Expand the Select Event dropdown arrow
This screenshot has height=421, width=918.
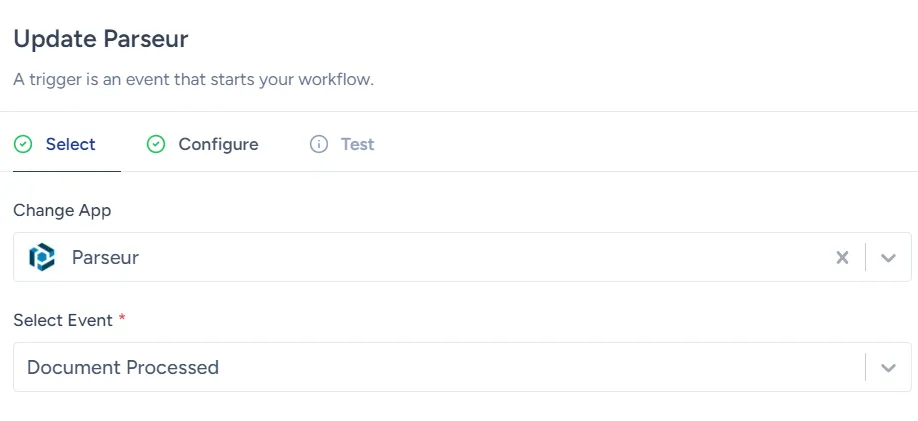coord(888,368)
